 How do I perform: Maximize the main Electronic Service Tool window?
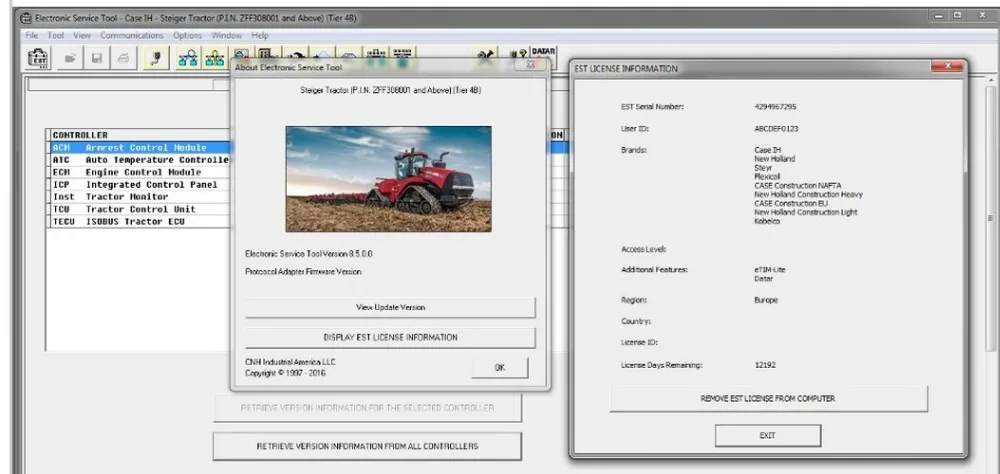[958, 15]
